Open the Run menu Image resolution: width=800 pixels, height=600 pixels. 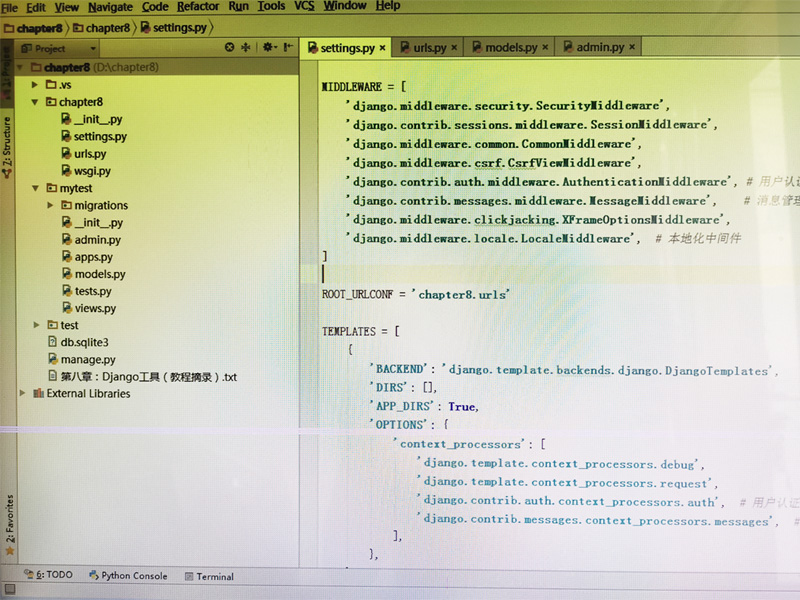point(238,6)
